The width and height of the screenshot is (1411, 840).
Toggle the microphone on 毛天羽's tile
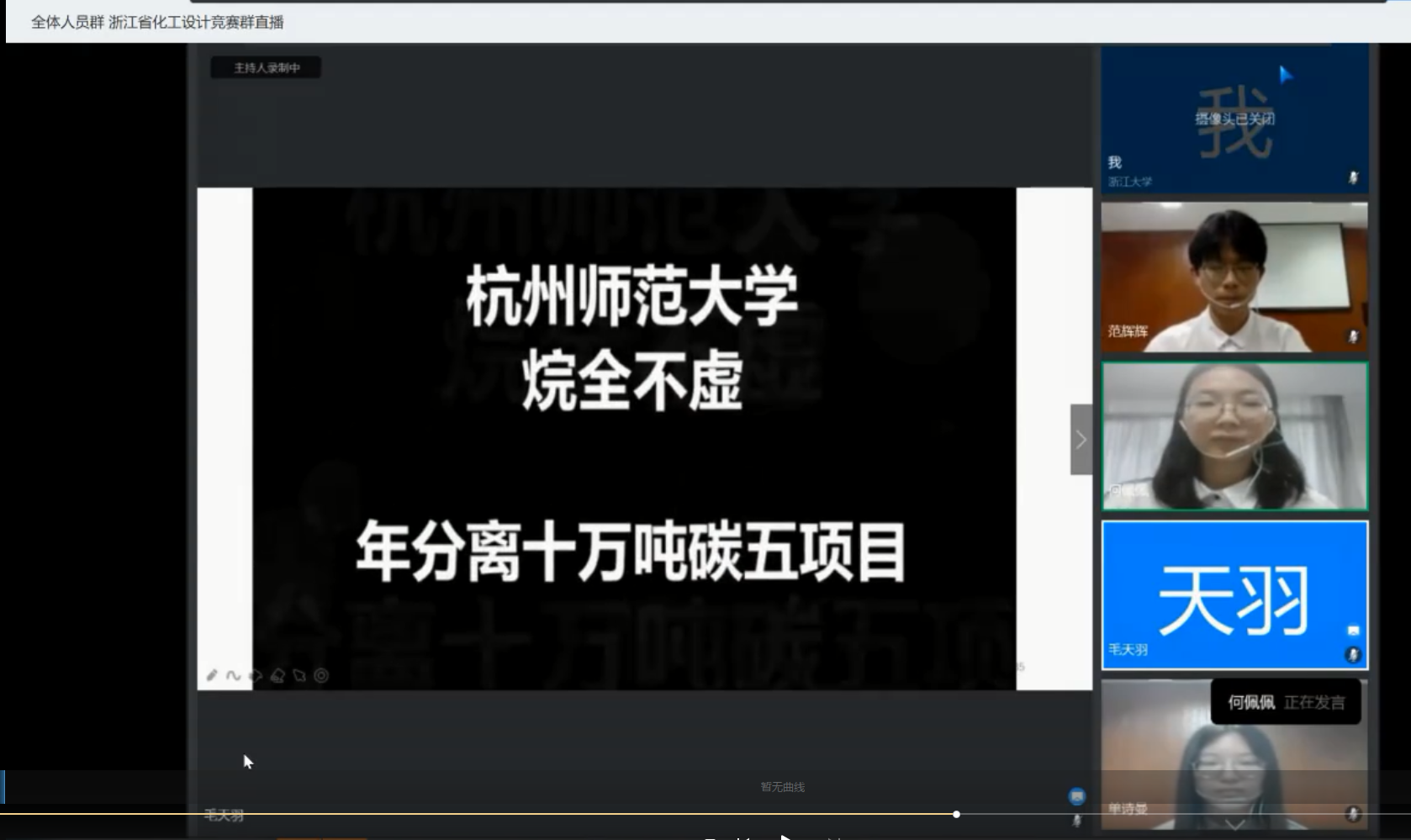[1352, 654]
